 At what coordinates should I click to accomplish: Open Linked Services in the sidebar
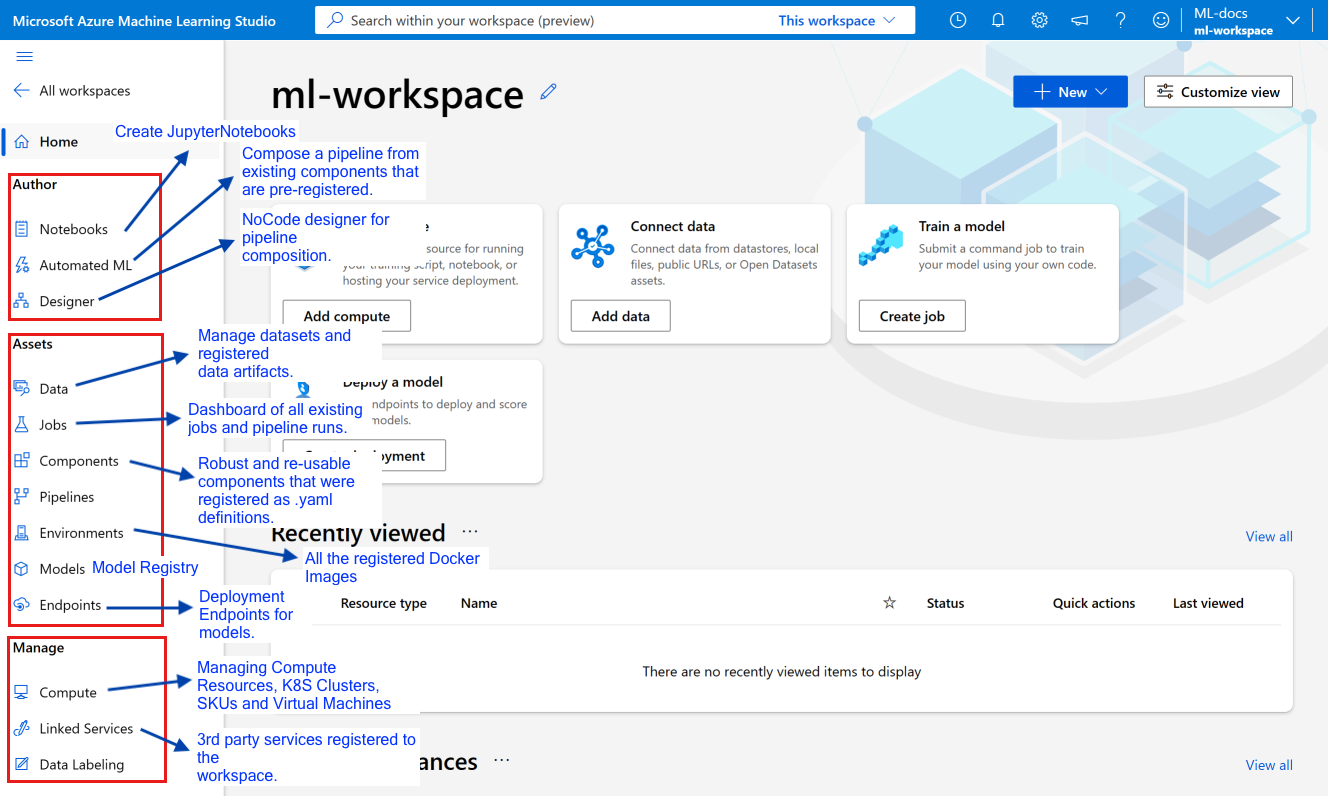(x=86, y=728)
